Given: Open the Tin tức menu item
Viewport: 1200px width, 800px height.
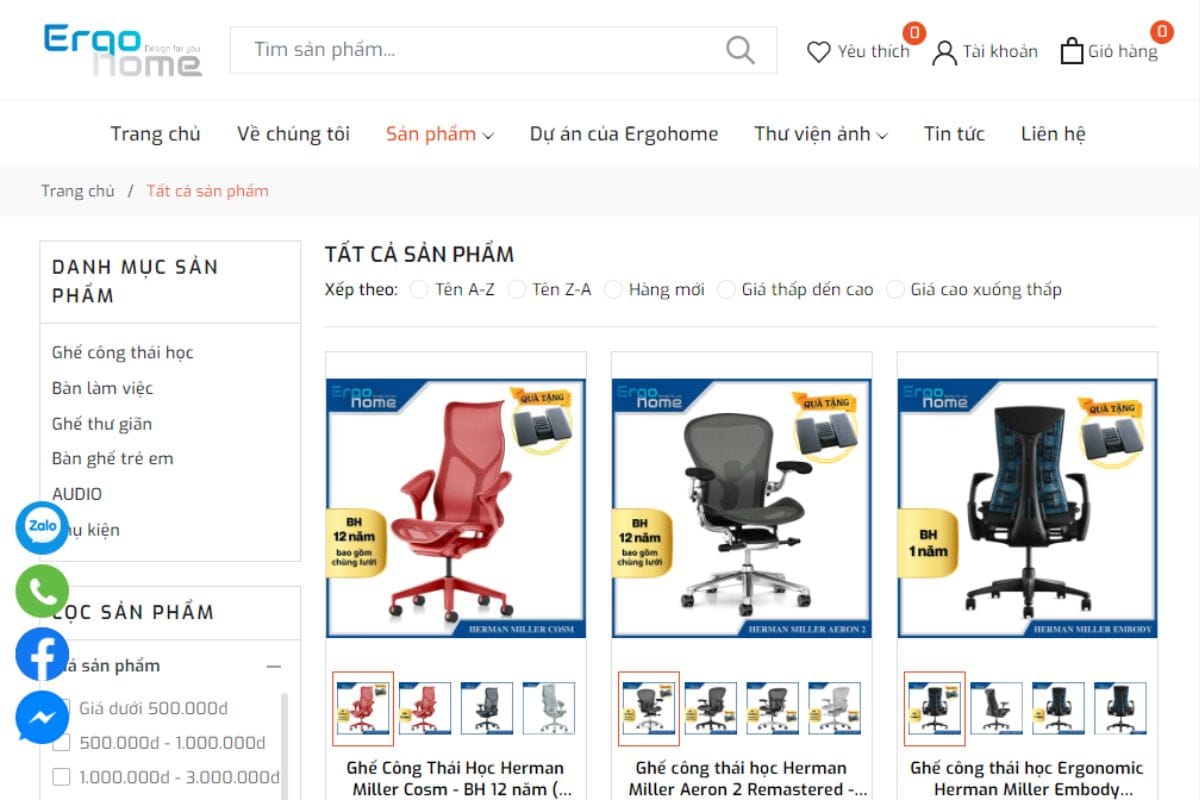Looking at the screenshot, I should (954, 134).
